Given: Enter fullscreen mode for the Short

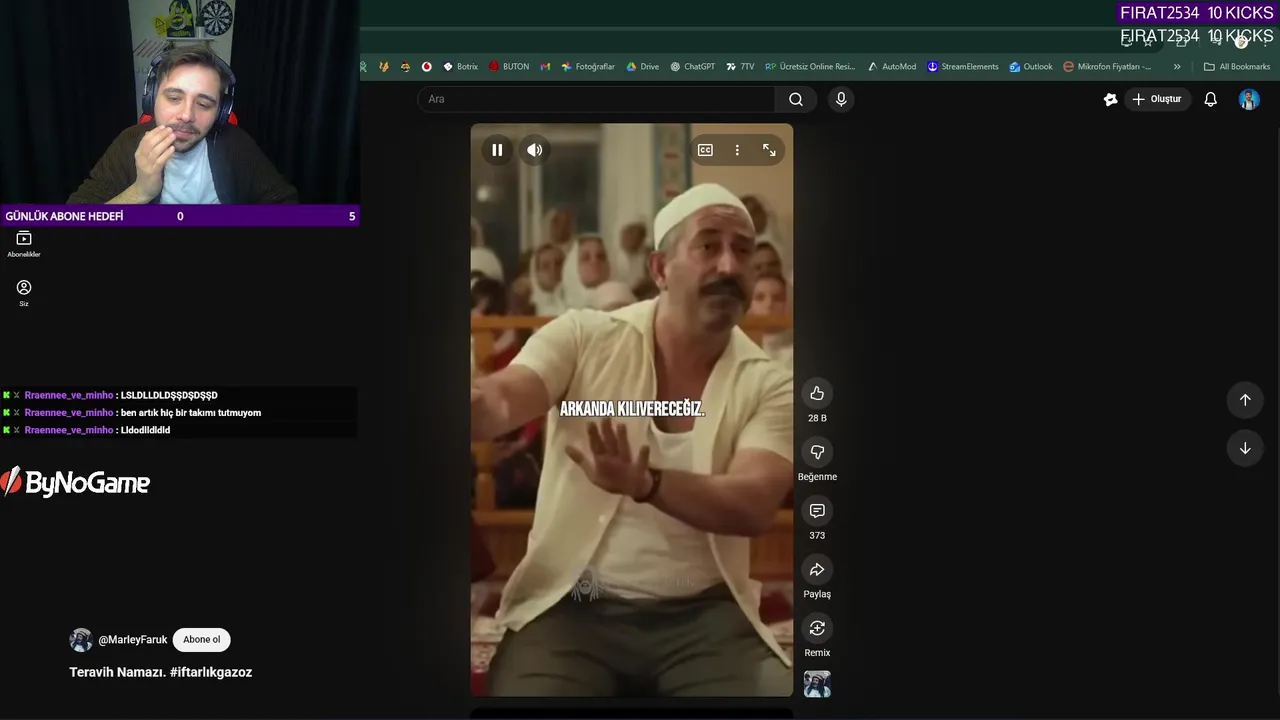Looking at the screenshot, I should (x=769, y=150).
